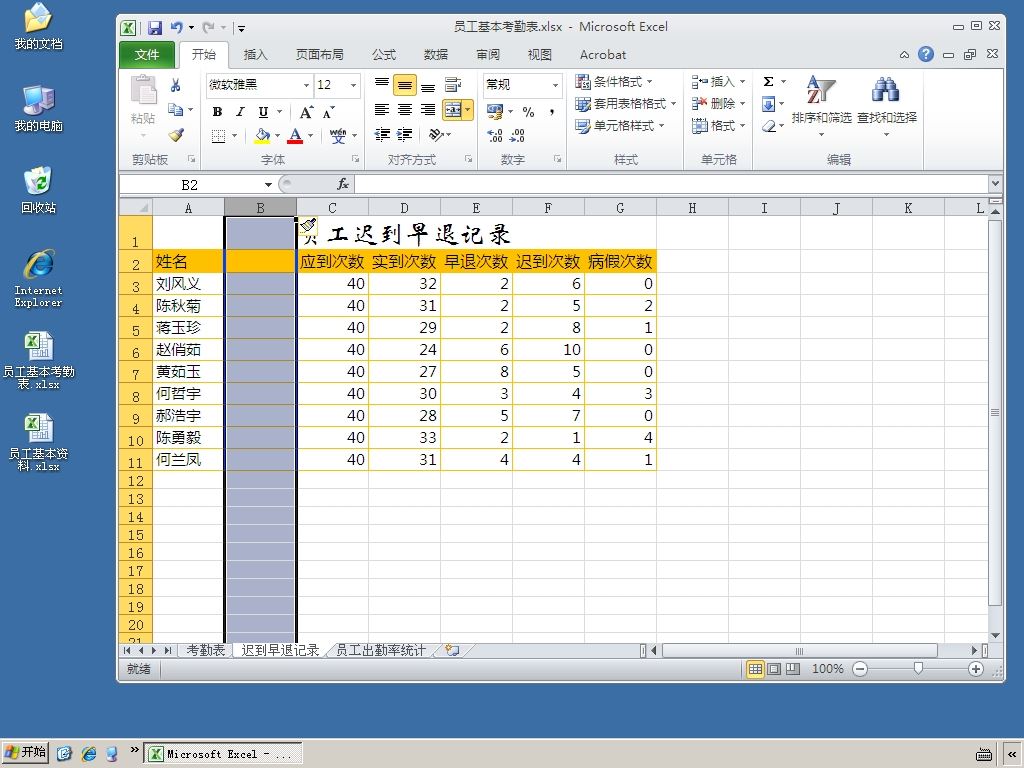Toggle Bold formatting

click(217, 112)
